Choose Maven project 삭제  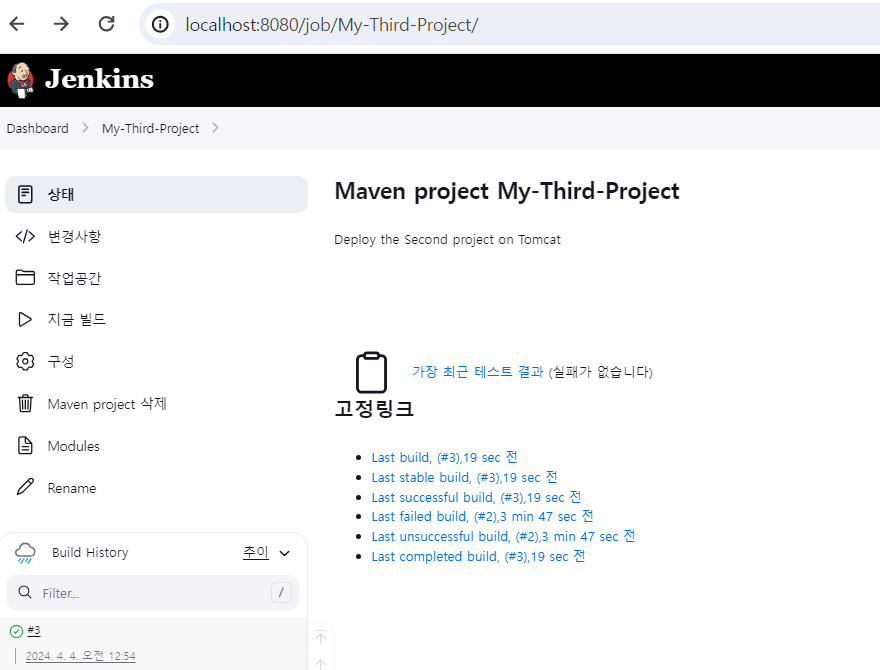click(x=107, y=403)
